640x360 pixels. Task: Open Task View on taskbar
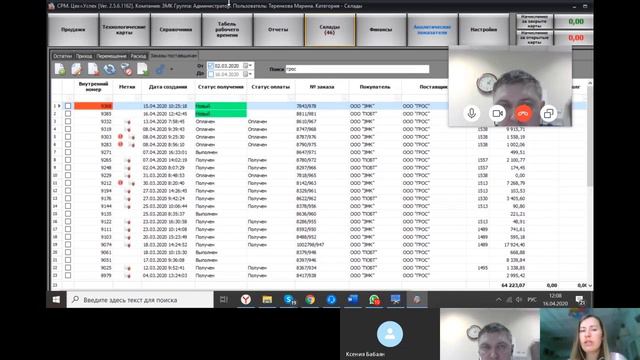[x=224, y=300]
